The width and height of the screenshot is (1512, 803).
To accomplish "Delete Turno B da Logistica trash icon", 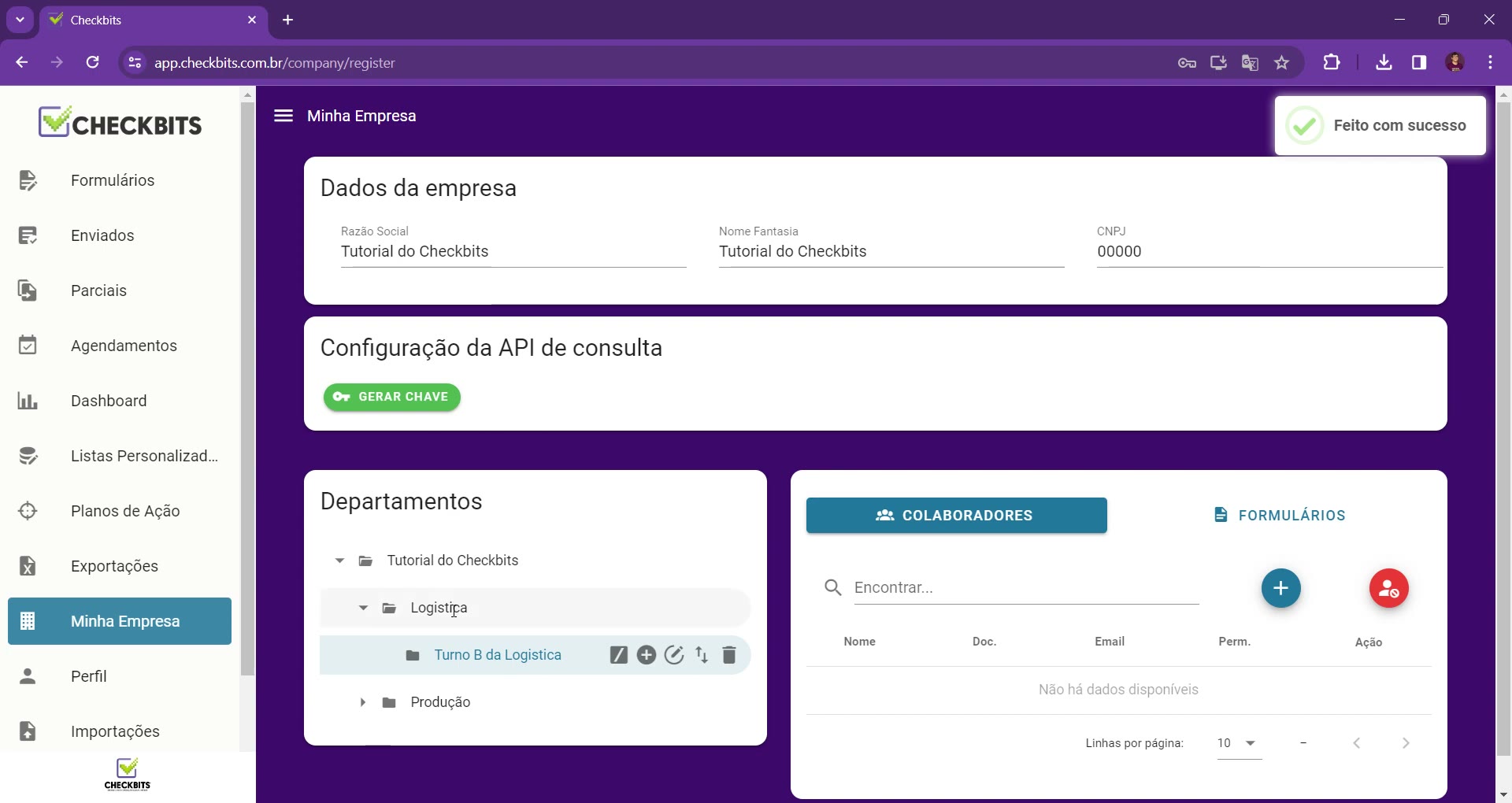I will (x=729, y=655).
